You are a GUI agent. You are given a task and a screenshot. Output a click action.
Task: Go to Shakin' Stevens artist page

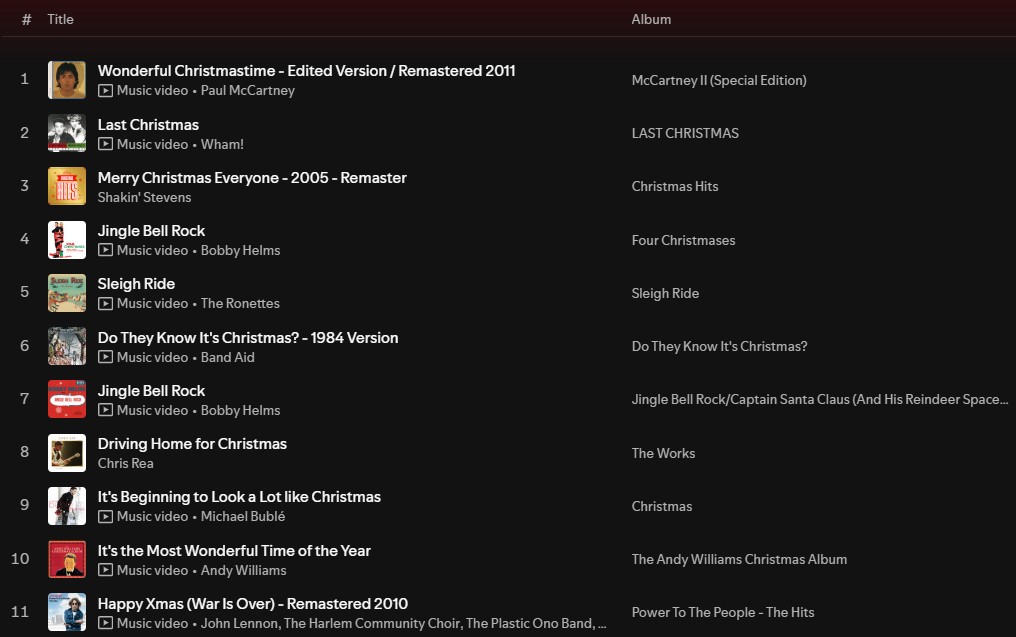tap(144, 197)
